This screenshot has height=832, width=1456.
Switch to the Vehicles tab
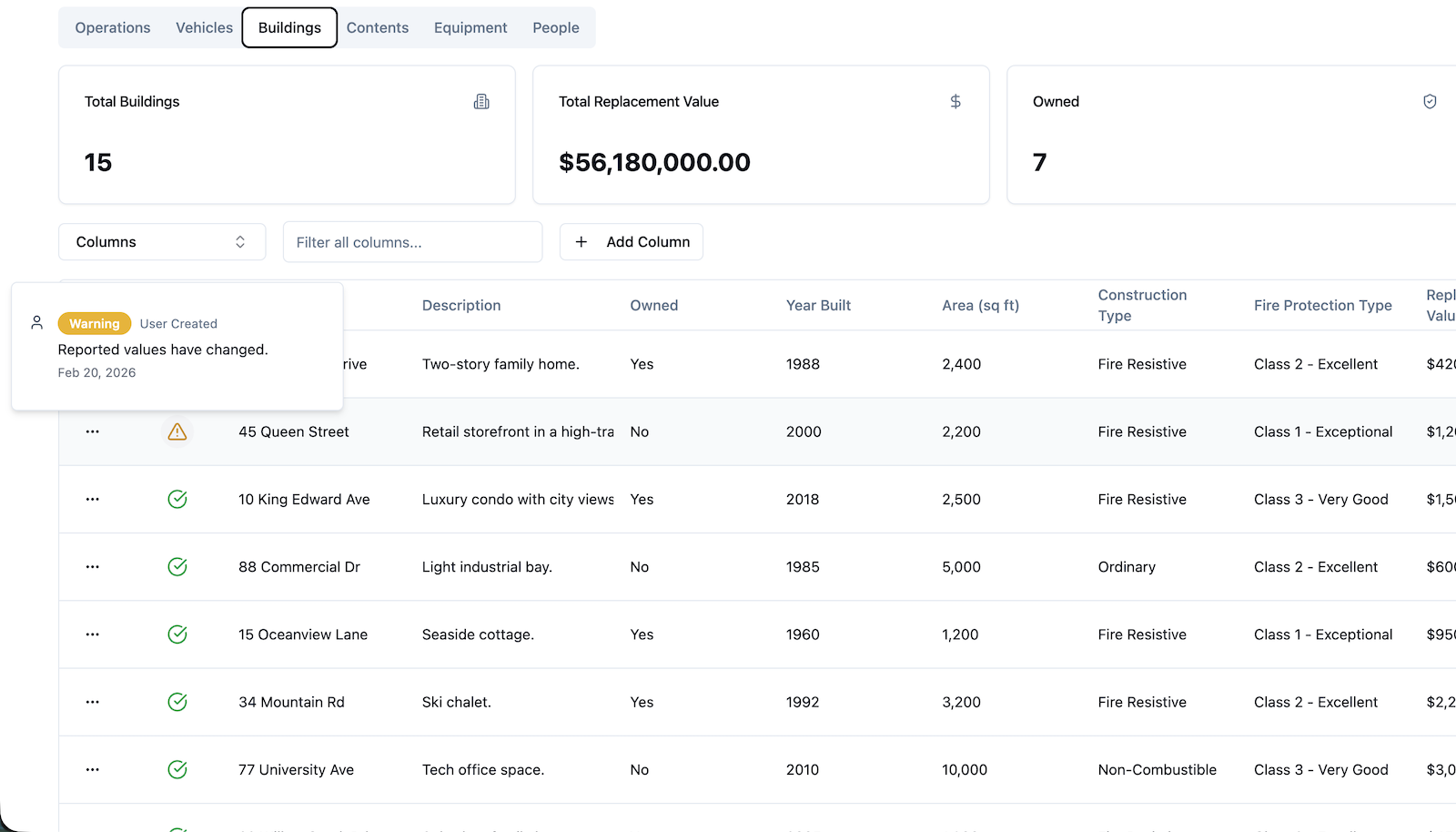(x=204, y=28)
